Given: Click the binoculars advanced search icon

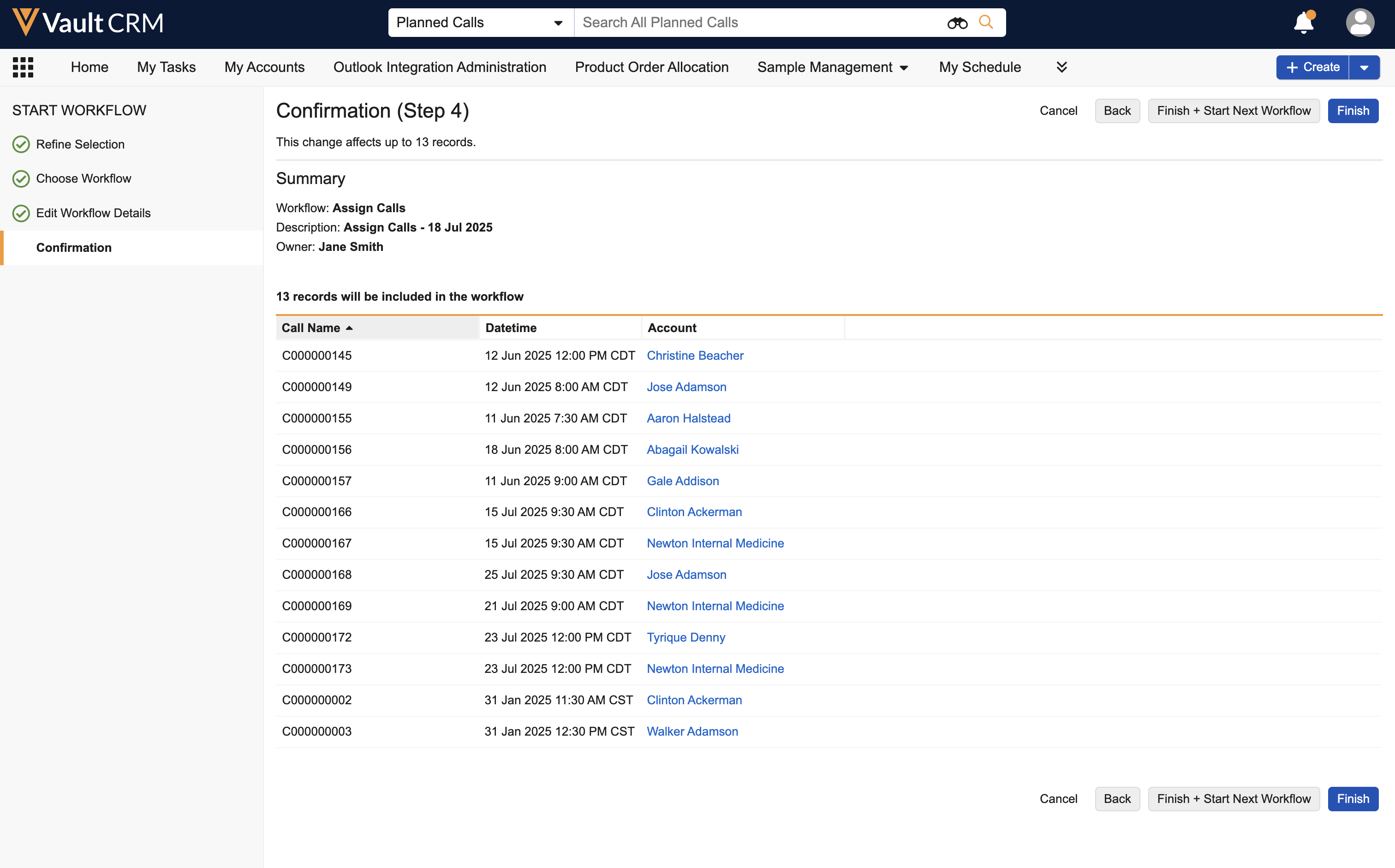Looking at the screenshot, I should coord(957,23).
